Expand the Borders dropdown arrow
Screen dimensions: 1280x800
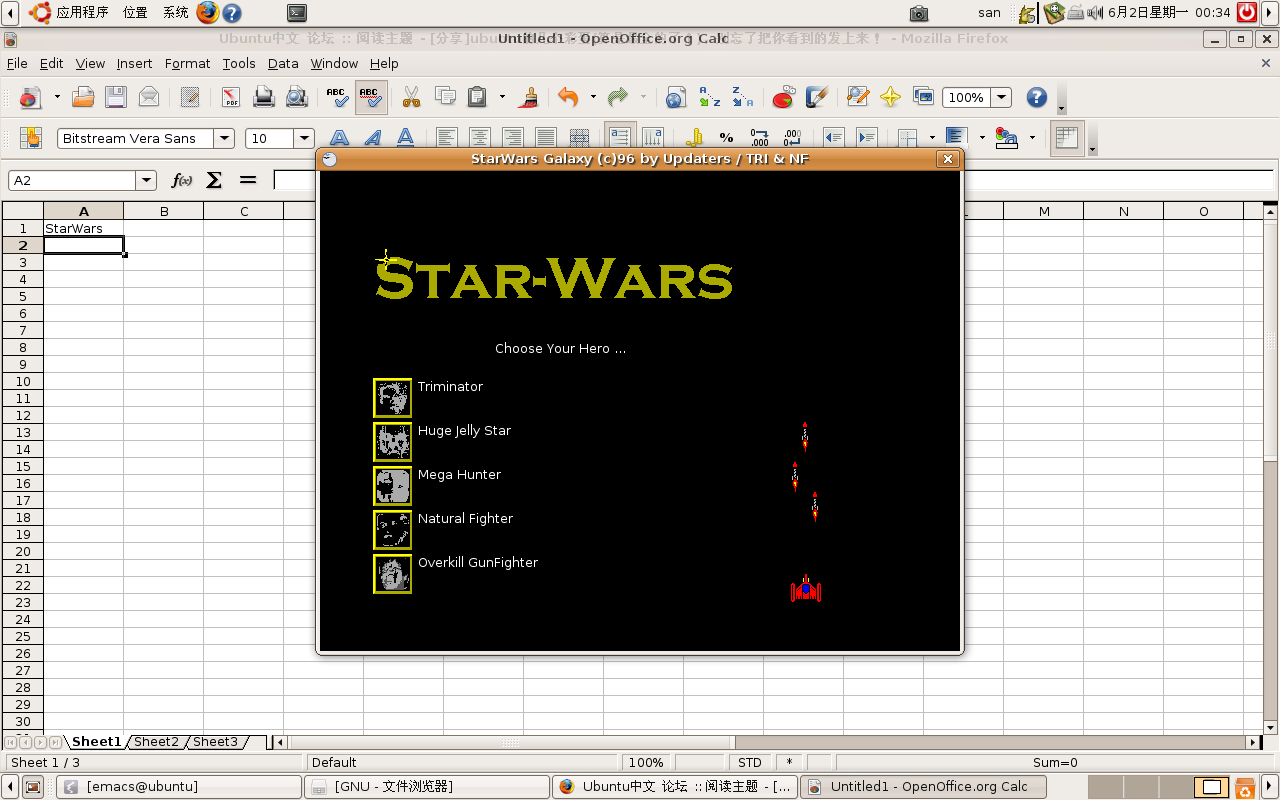tap(932, 138)
